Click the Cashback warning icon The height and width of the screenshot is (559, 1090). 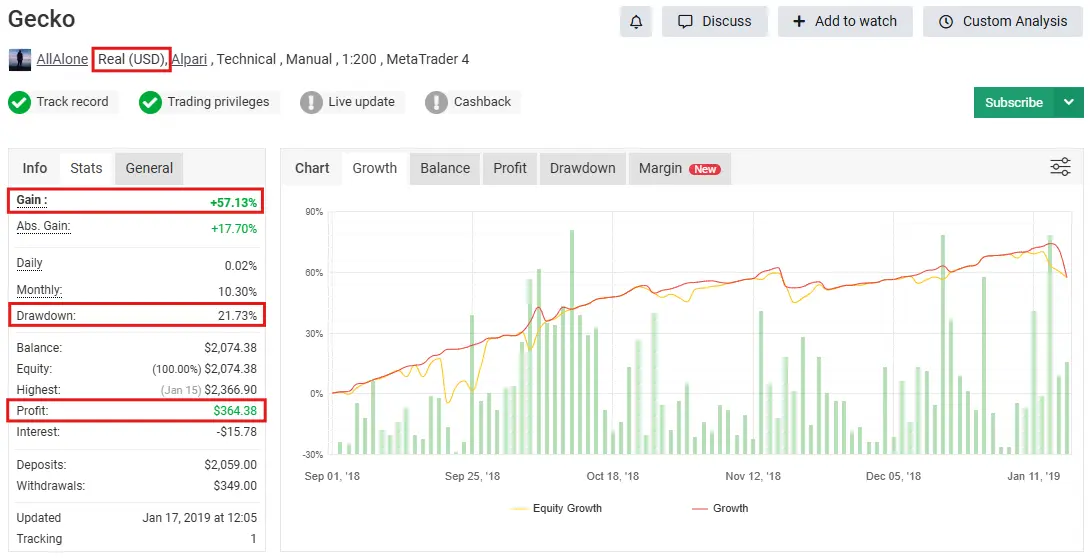pyautogui.click(x=436, y=102)
